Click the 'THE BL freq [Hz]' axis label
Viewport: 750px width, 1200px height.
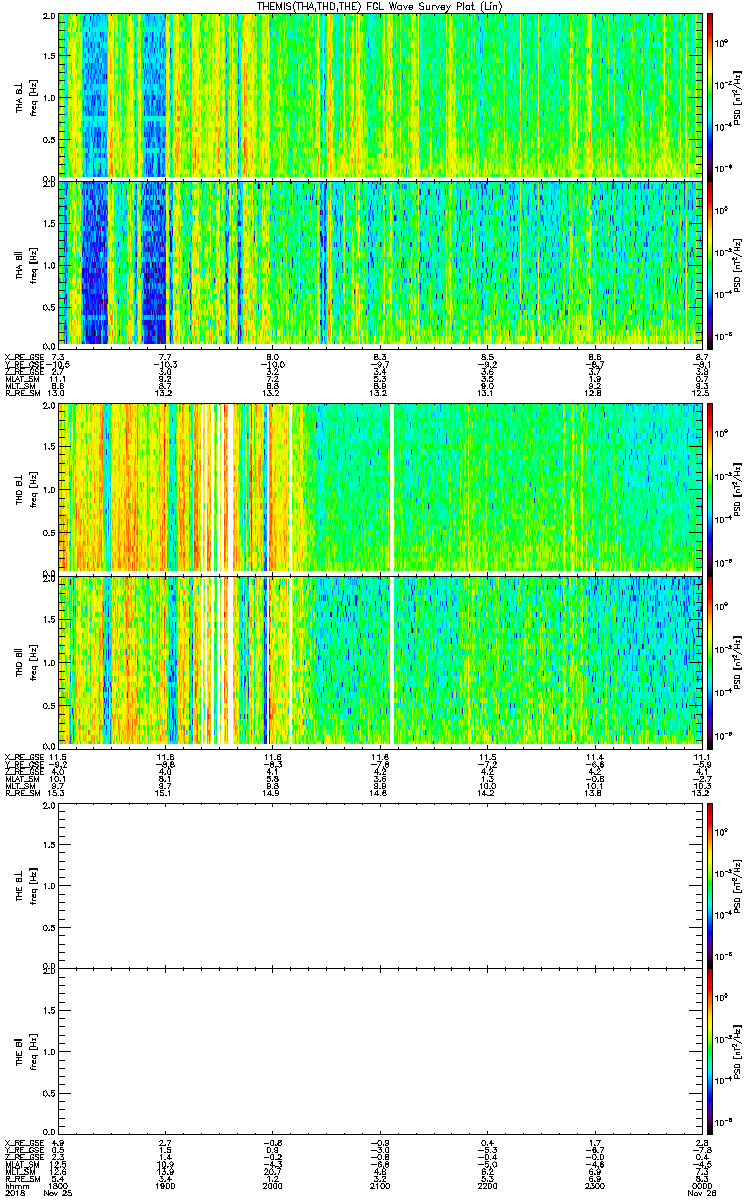click(25, 884)
